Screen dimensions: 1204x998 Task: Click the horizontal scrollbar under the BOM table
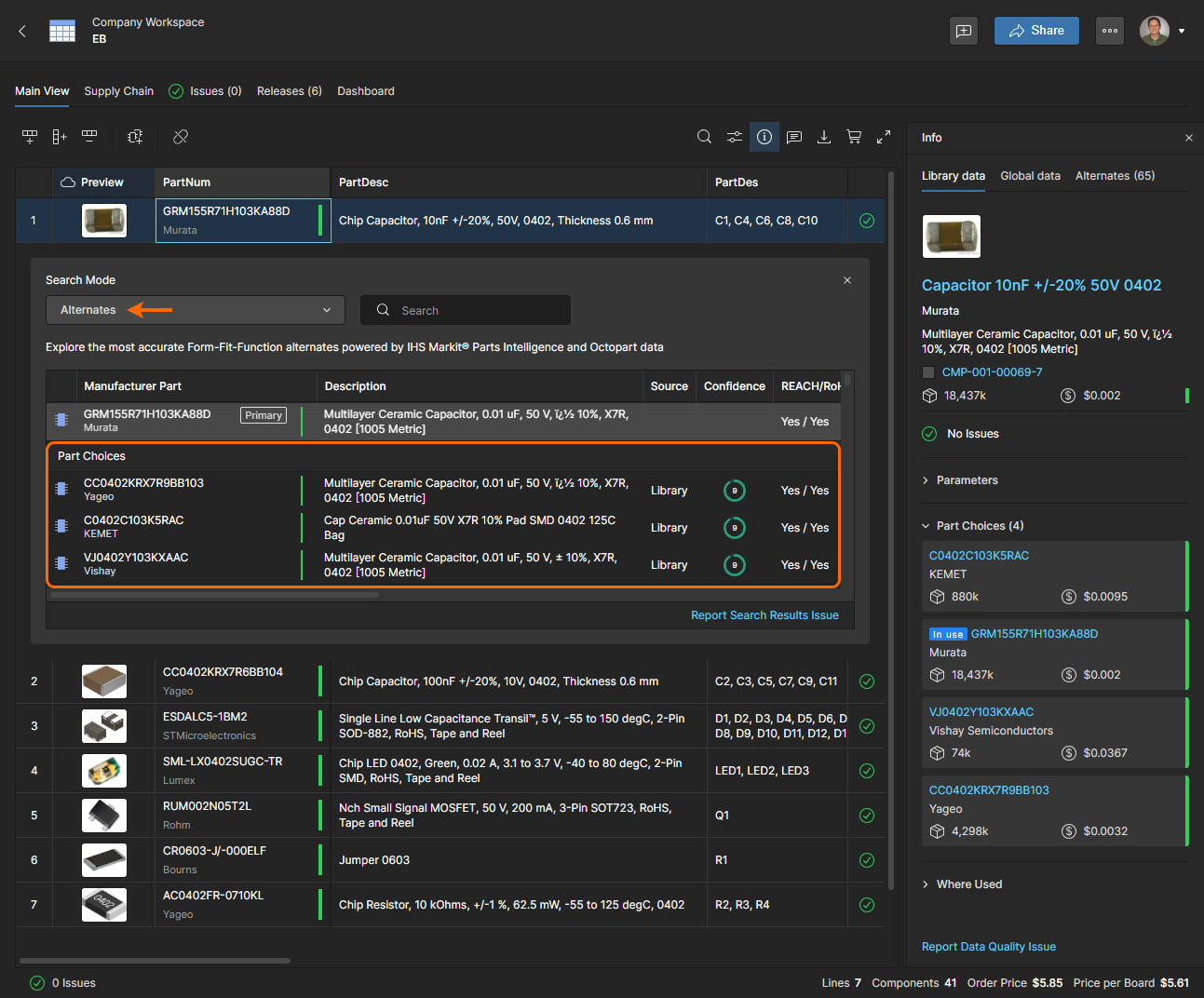pos(155,961)
